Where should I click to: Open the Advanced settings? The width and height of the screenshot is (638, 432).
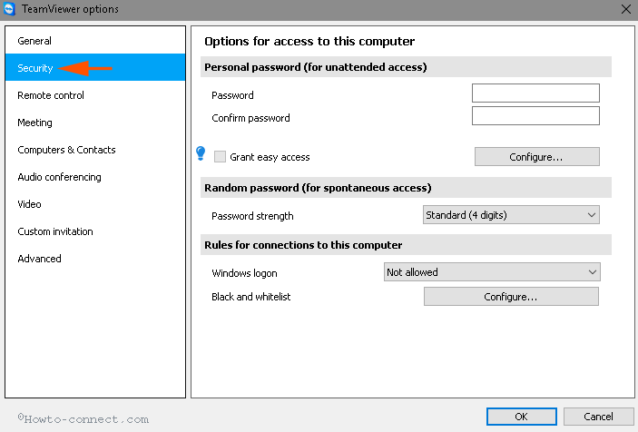tap(95, 259)
